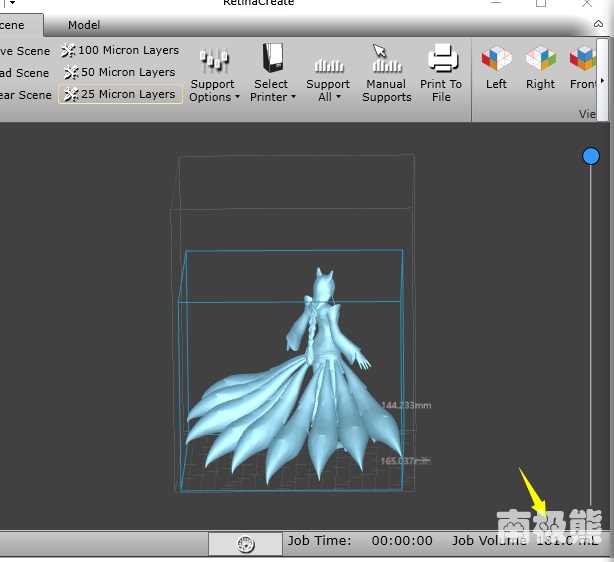Switch to Left view cube
614x562 pixels.
tap(496, 58)
